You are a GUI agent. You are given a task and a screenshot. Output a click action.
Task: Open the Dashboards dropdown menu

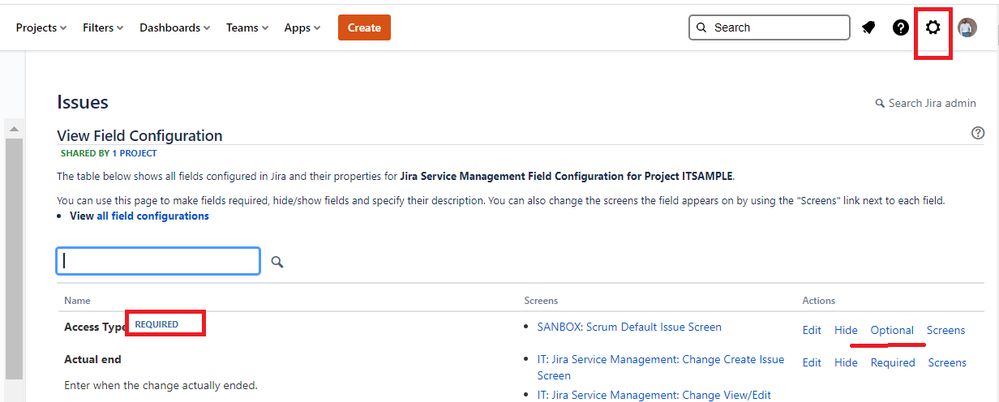[x=175, y=28]
